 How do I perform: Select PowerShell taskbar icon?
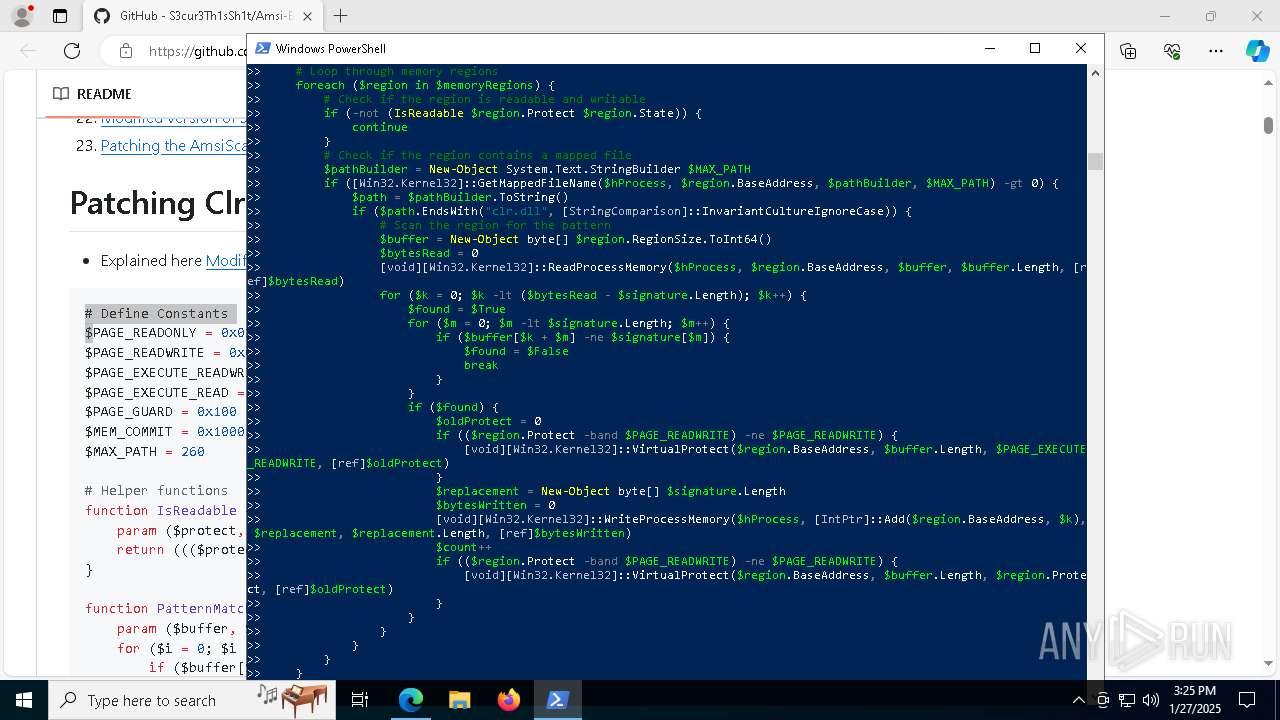[557, 700]
